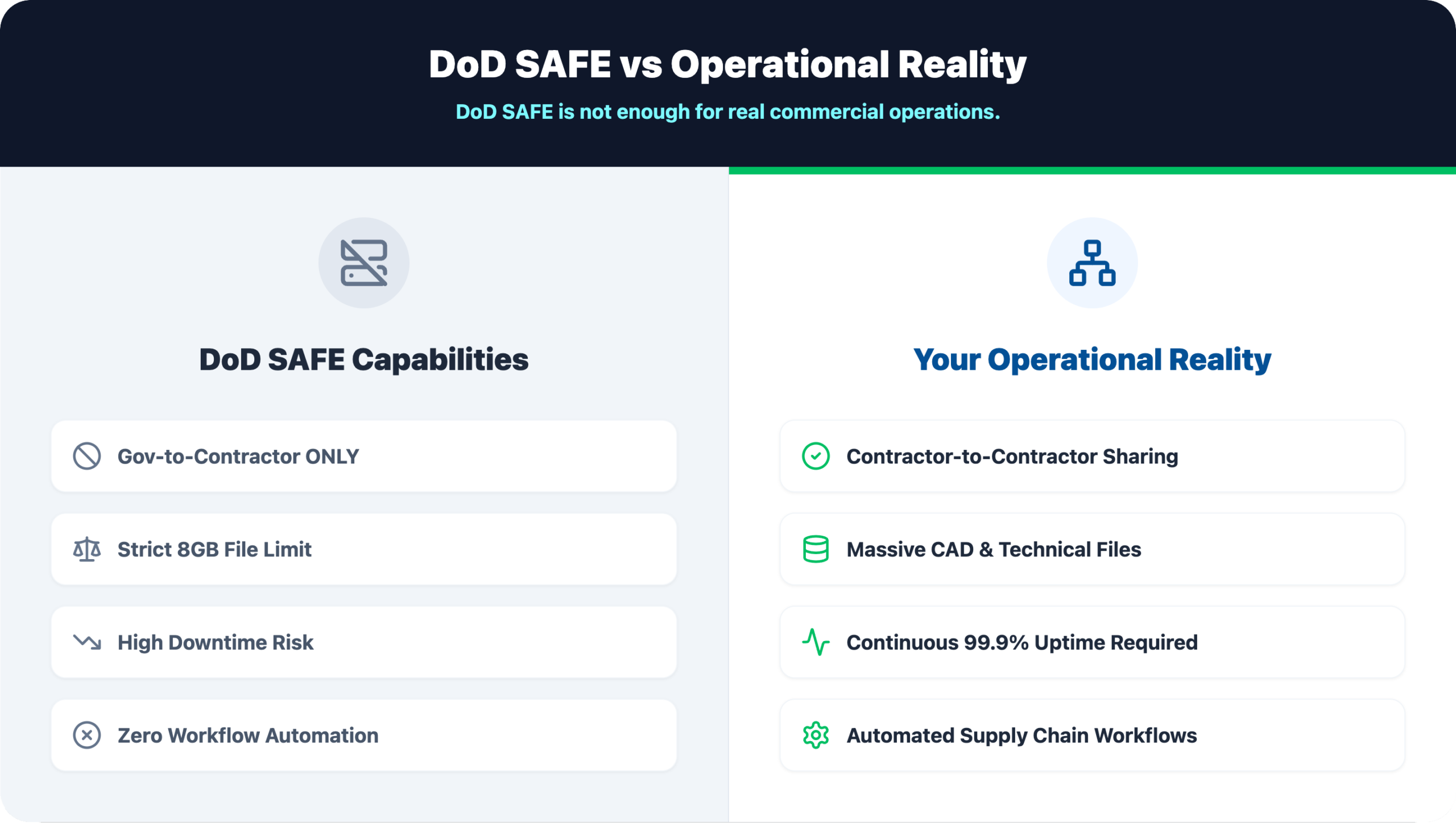Click High Downtime Risk text
Screen dimensions: 1456x823
215,642
